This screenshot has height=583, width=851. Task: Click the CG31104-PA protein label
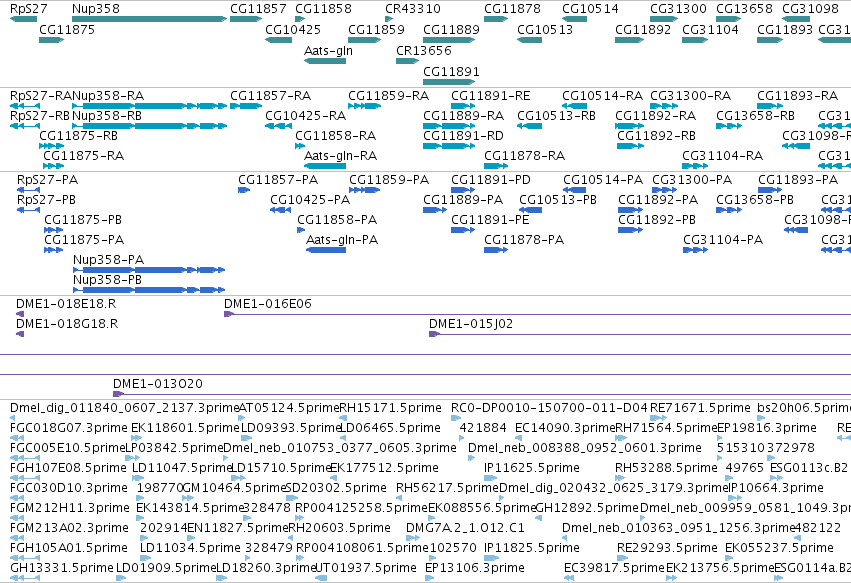pos(723,240)
